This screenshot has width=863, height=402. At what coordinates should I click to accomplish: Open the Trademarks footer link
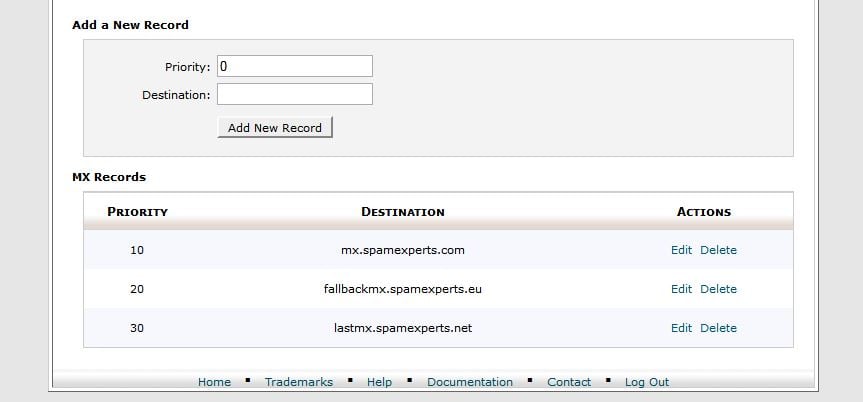coord(299,382)
